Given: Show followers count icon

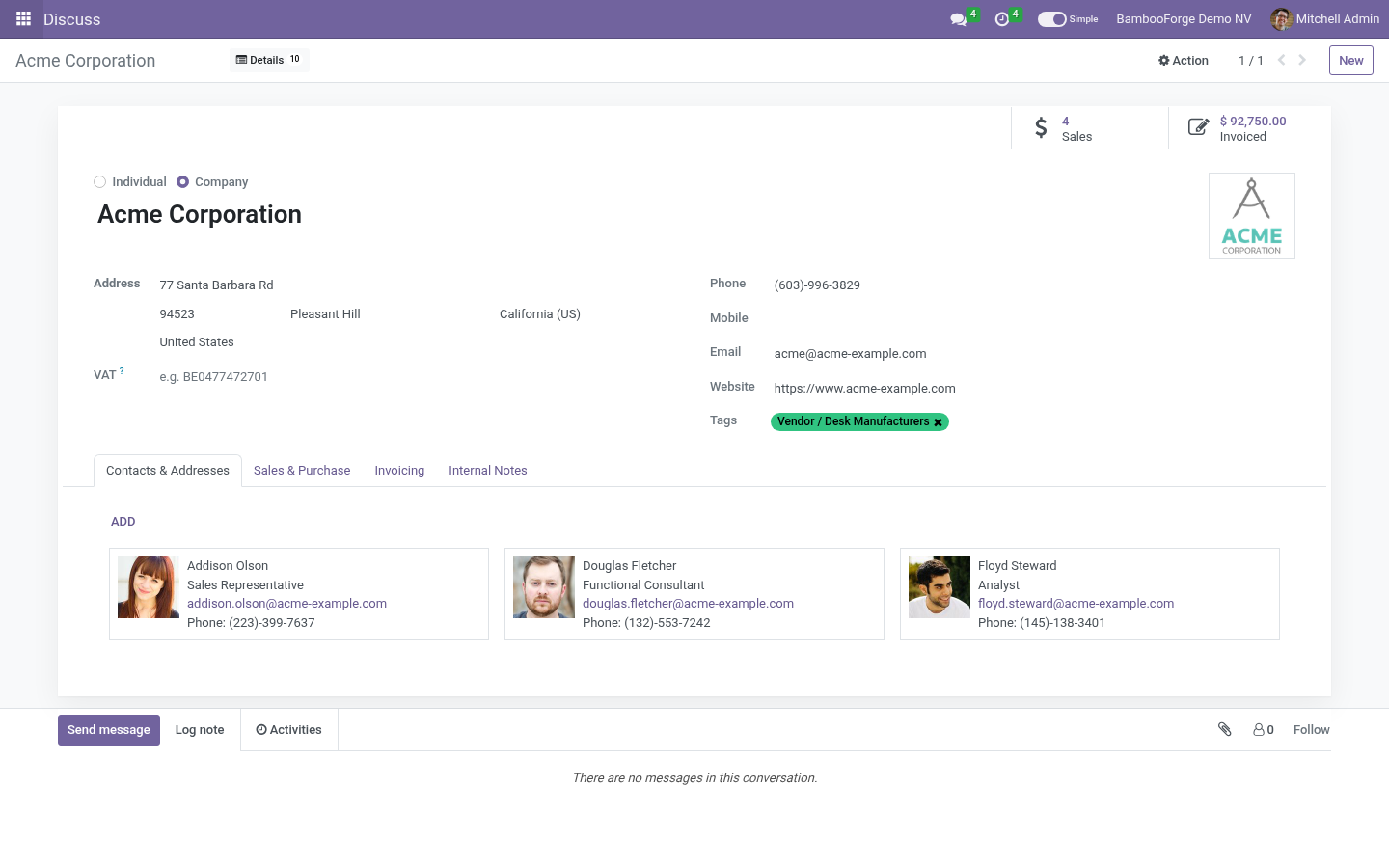Looking at the screenshot, I should pyautogui.click(x=1264, y=730).
